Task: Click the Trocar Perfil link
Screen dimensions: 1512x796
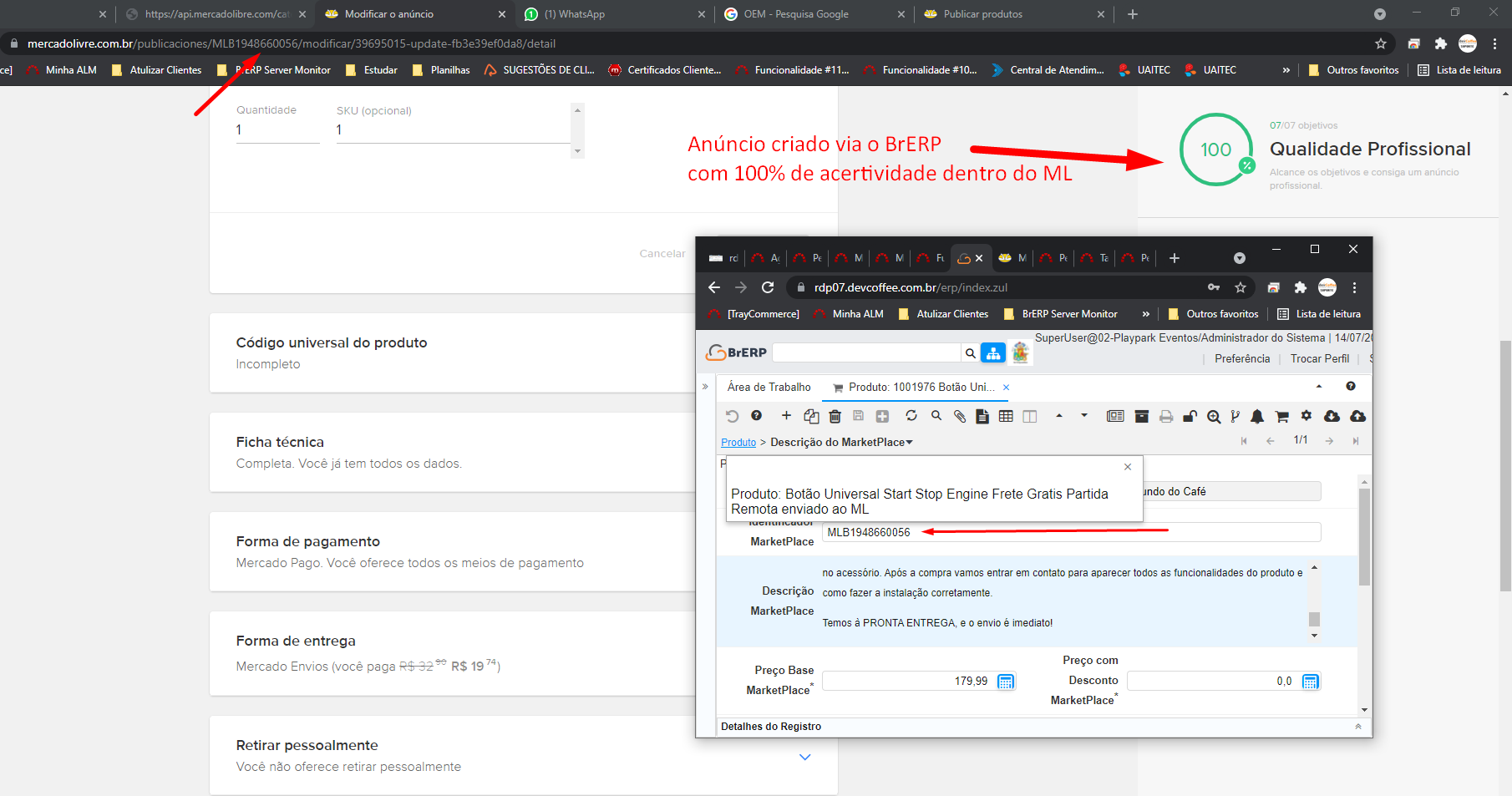Action: point(1319,359)
